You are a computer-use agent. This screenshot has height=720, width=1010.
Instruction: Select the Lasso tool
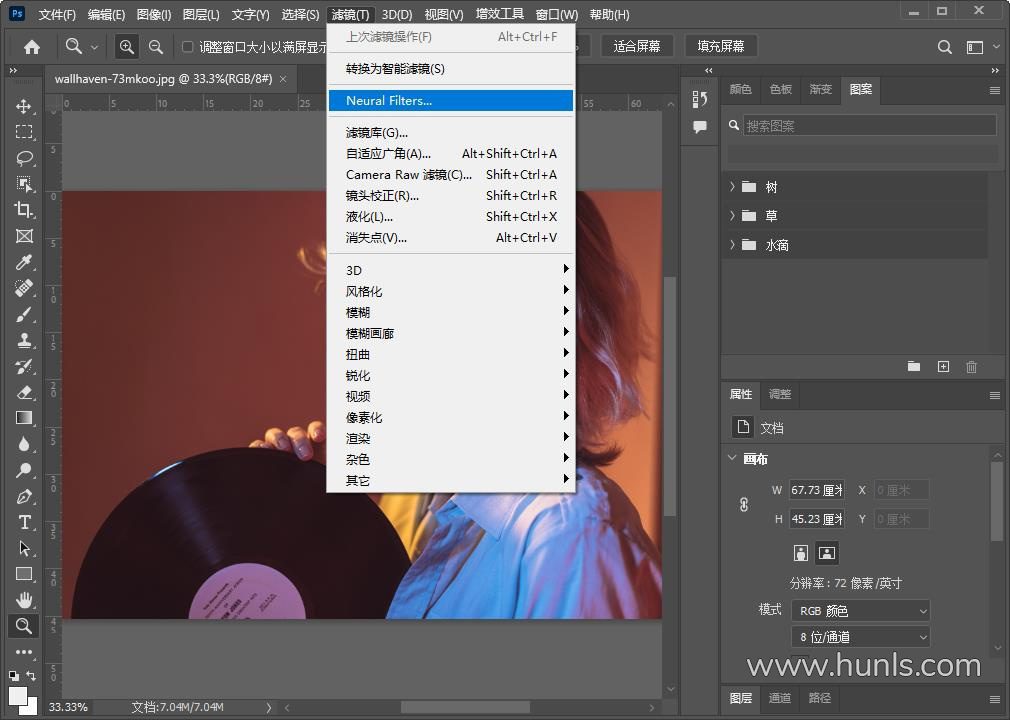pos(24,158)
